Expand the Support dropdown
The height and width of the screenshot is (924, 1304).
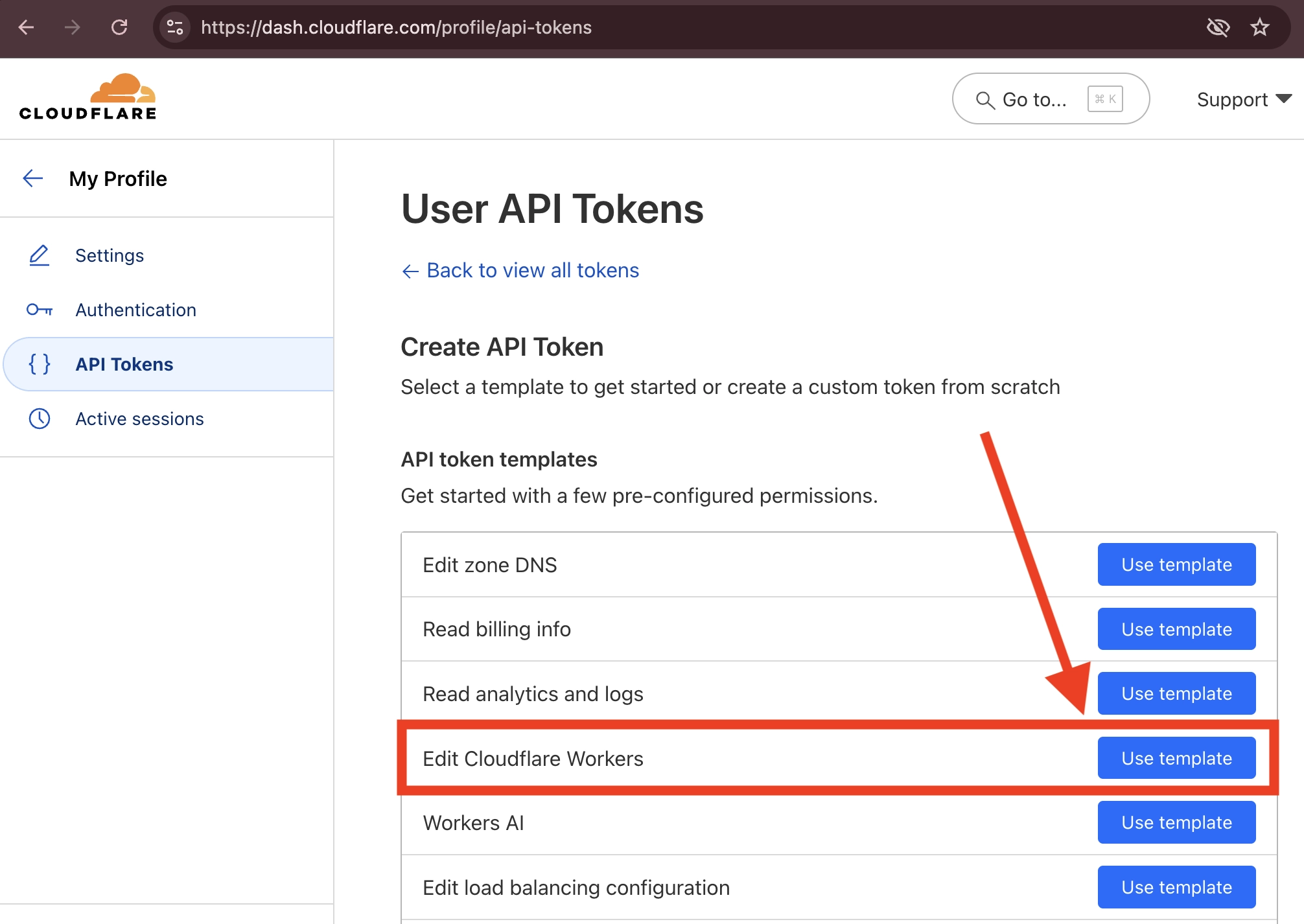(1244, 99)
